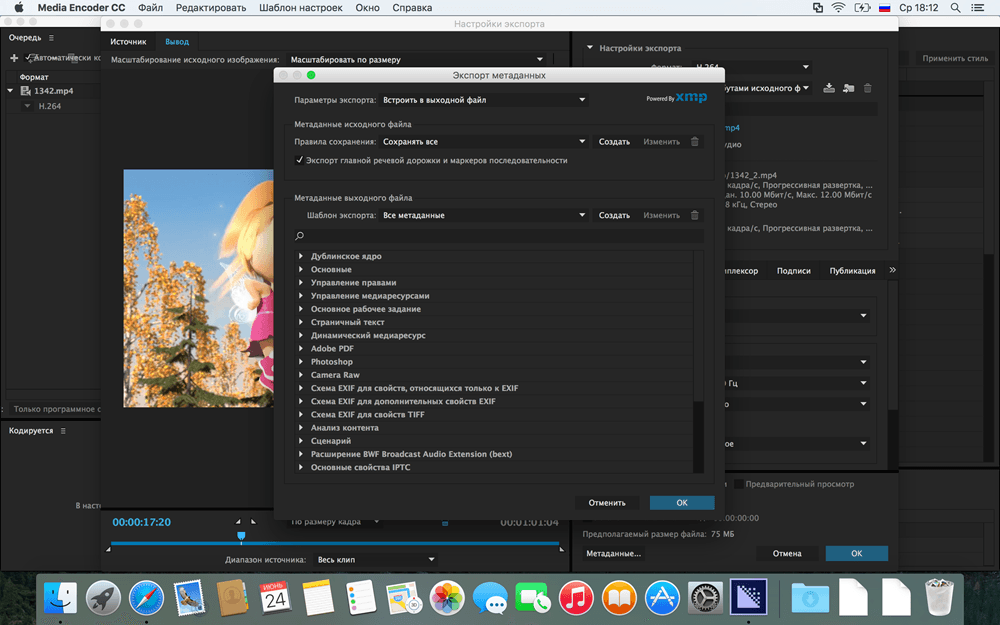The height and width of the screenshot is (625, 1000).
Task: Click Cancel in the Export Settings window
Action: click(x=787, y=553)
